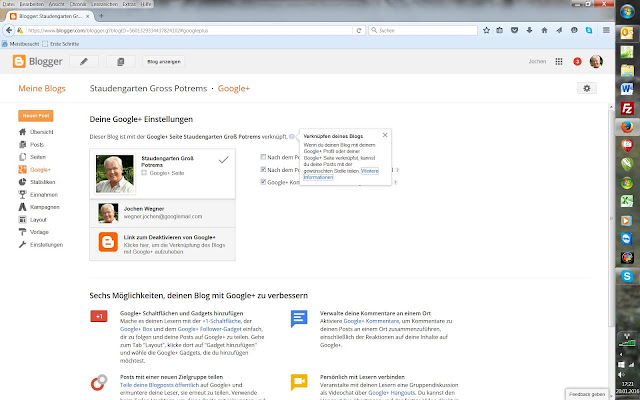Click the Pocket icon in Firefox toolbar

click(514, 30)
